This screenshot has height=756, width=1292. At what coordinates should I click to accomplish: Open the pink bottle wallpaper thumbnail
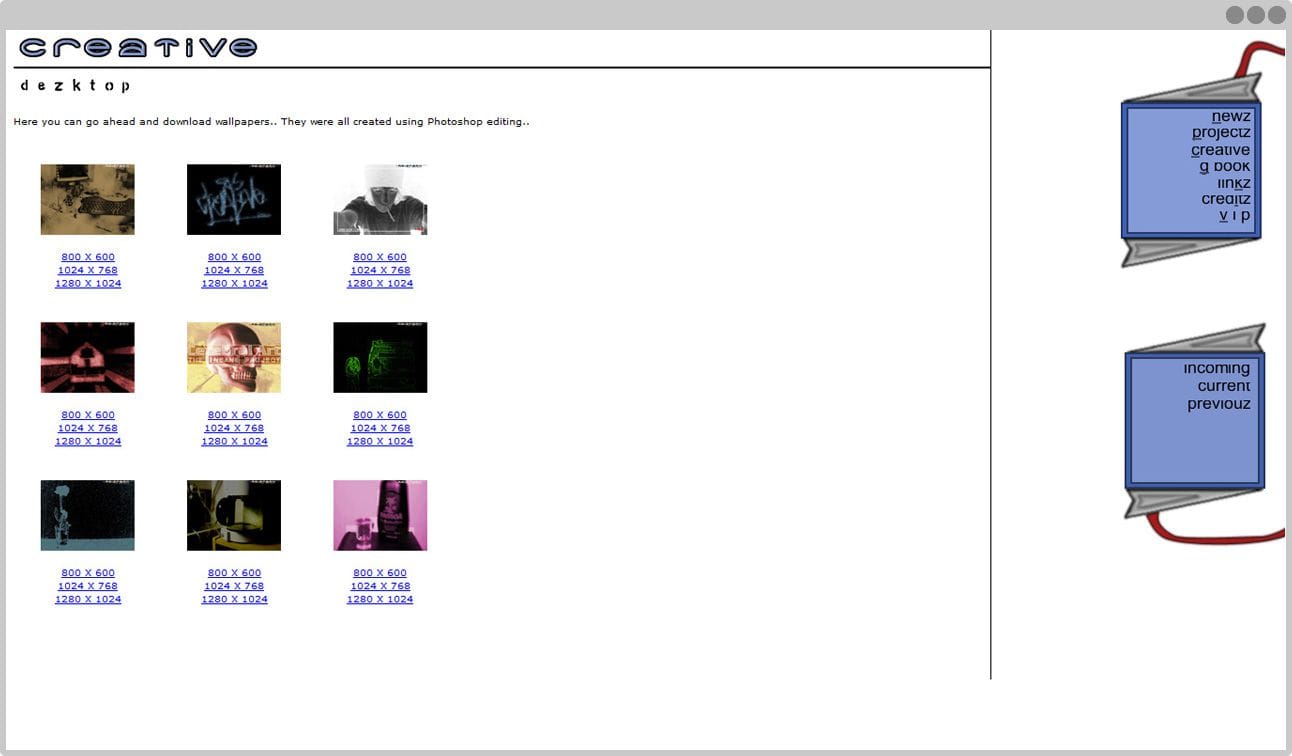tap(380, 515)
